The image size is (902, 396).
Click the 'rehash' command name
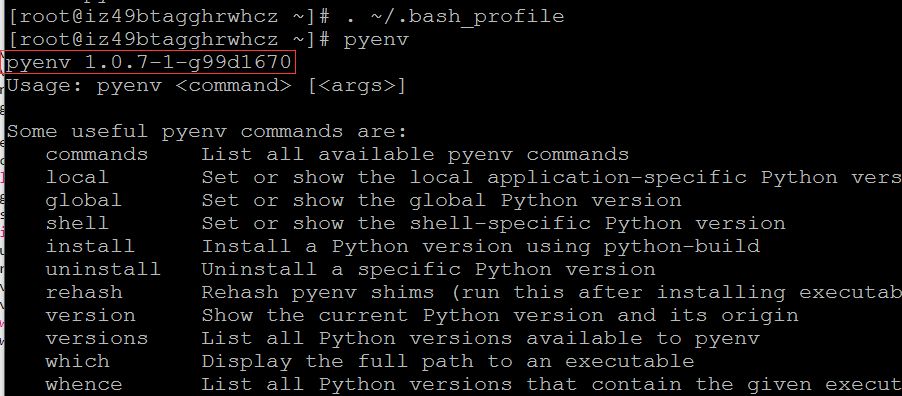click(84, 292)
